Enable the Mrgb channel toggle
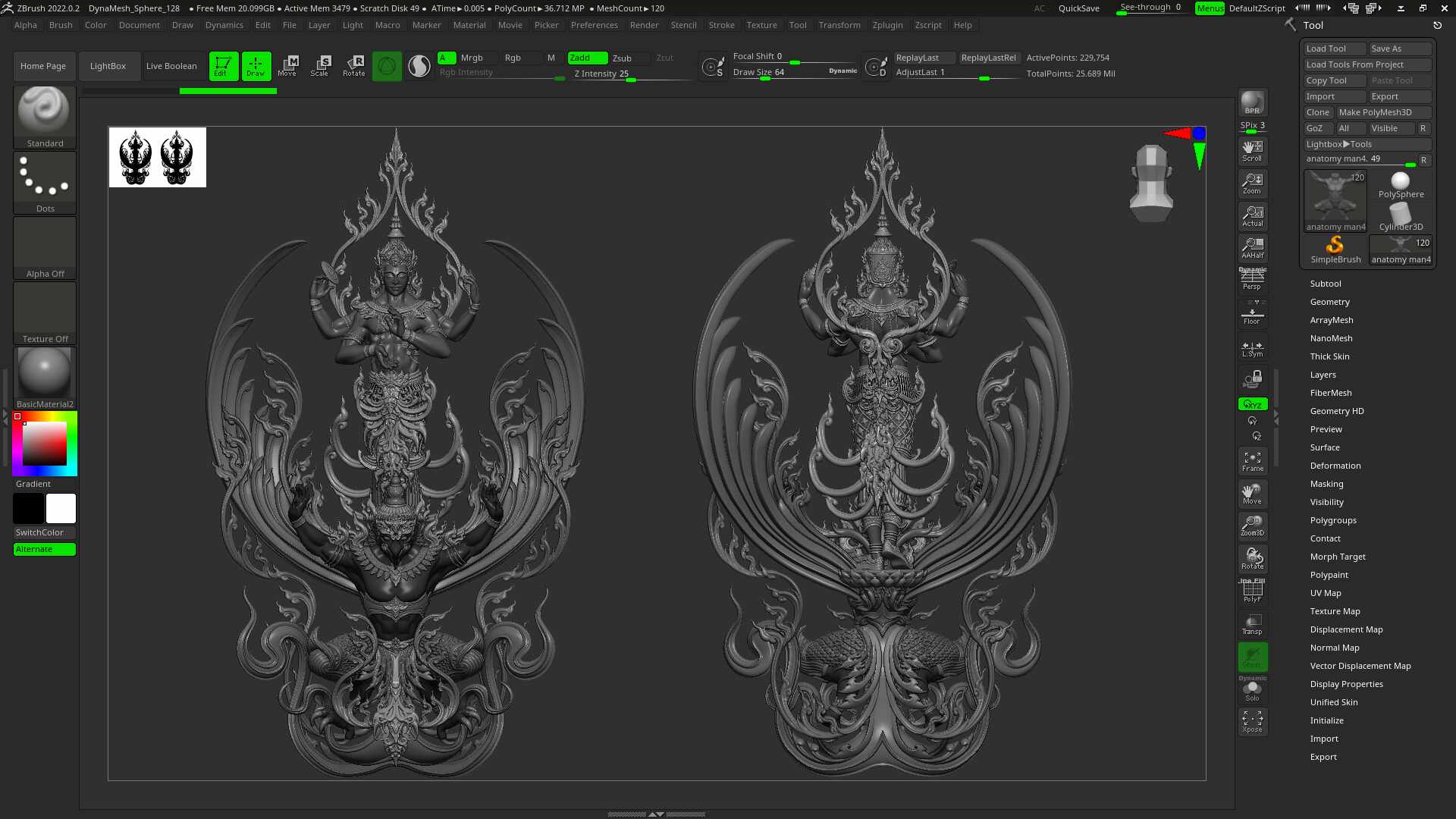Image resolution: width=1456 pixels, height=819 pixels. [x=472, y=58]
